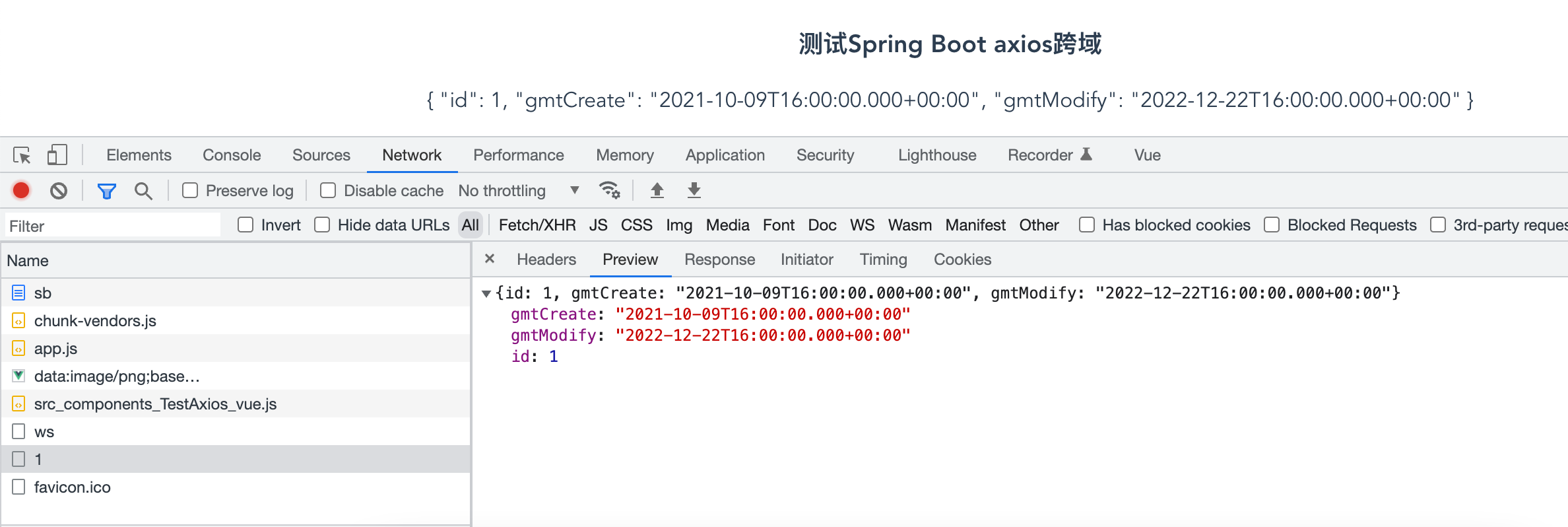1568x527 pixels.
Task: Toggle the filter funnel icon
Action: (107, 191)
